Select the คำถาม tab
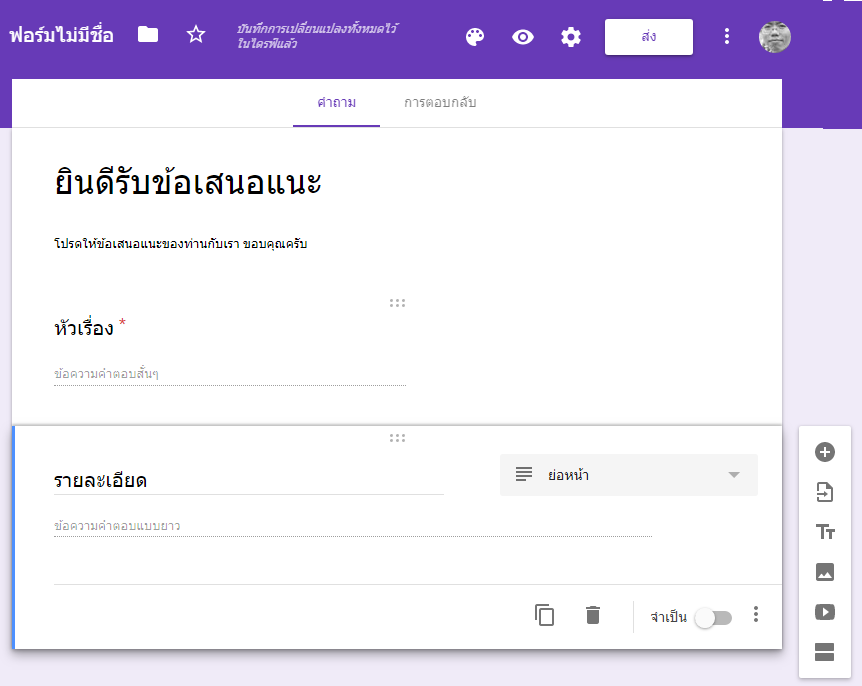The width and height of the screenshot is (862, 686). tap(336, 103)
